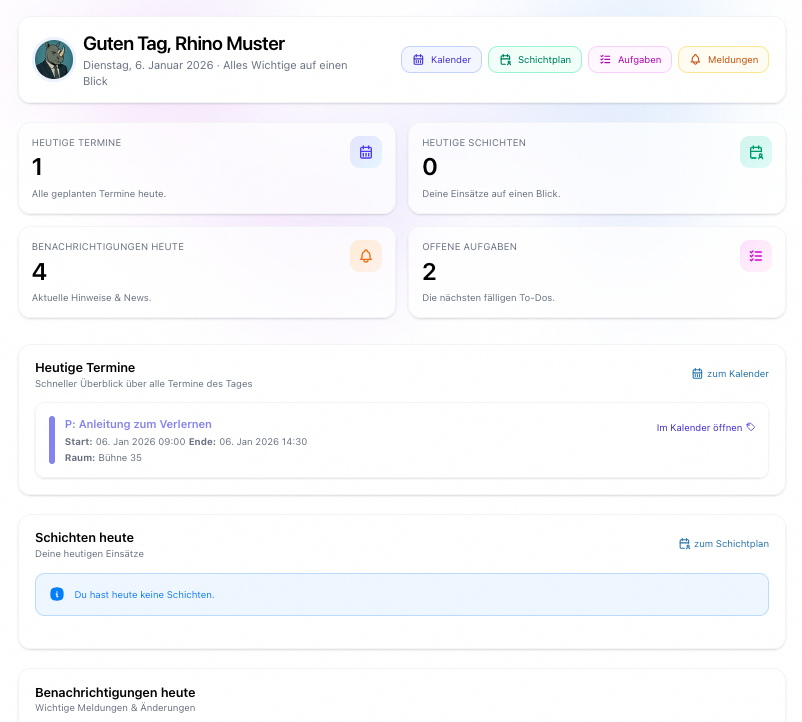Select the Heutige Termine count of 1
The height and width of the screenshot is (722, 802).
[x=38, y=167]
